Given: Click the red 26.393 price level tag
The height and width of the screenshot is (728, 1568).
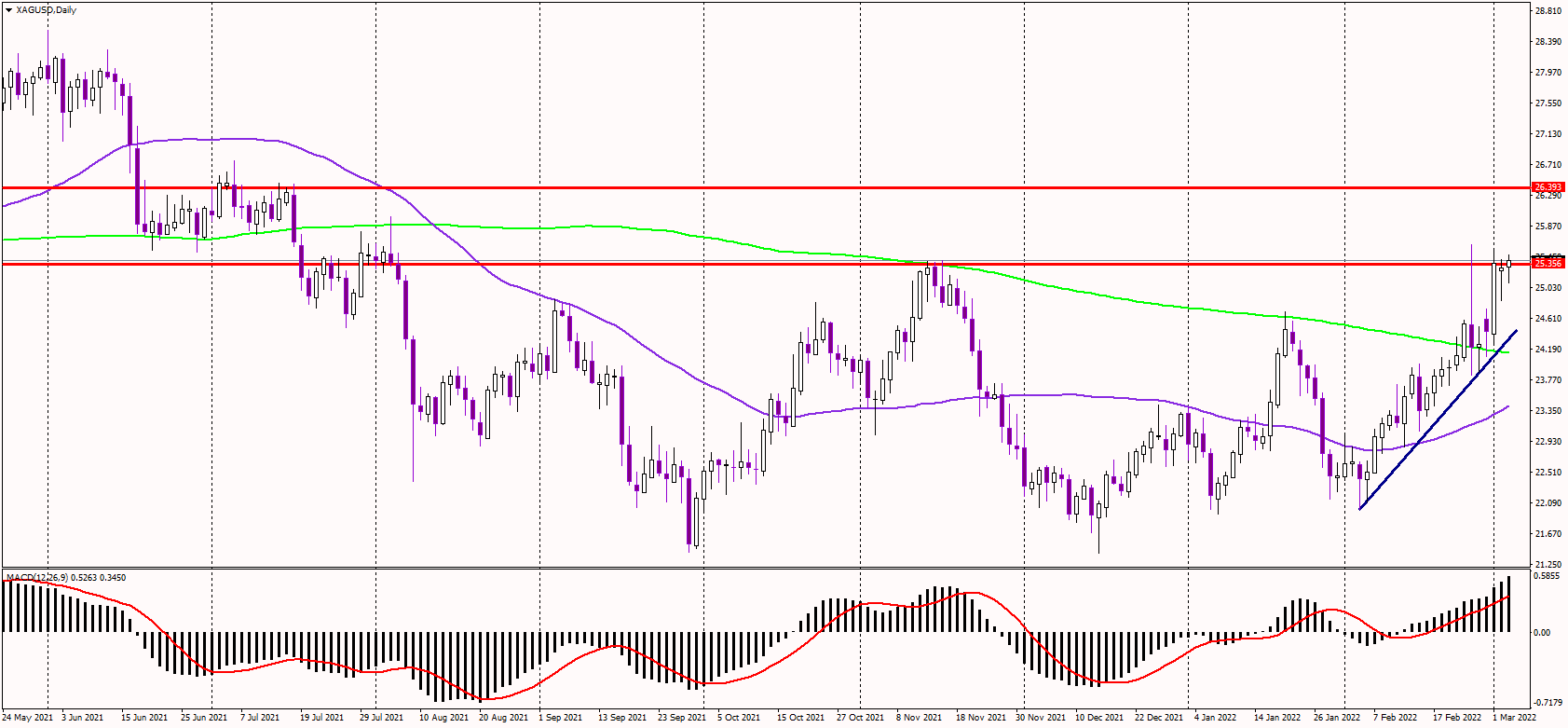Looking at the screenshot, I should (x=1548, y=187).
